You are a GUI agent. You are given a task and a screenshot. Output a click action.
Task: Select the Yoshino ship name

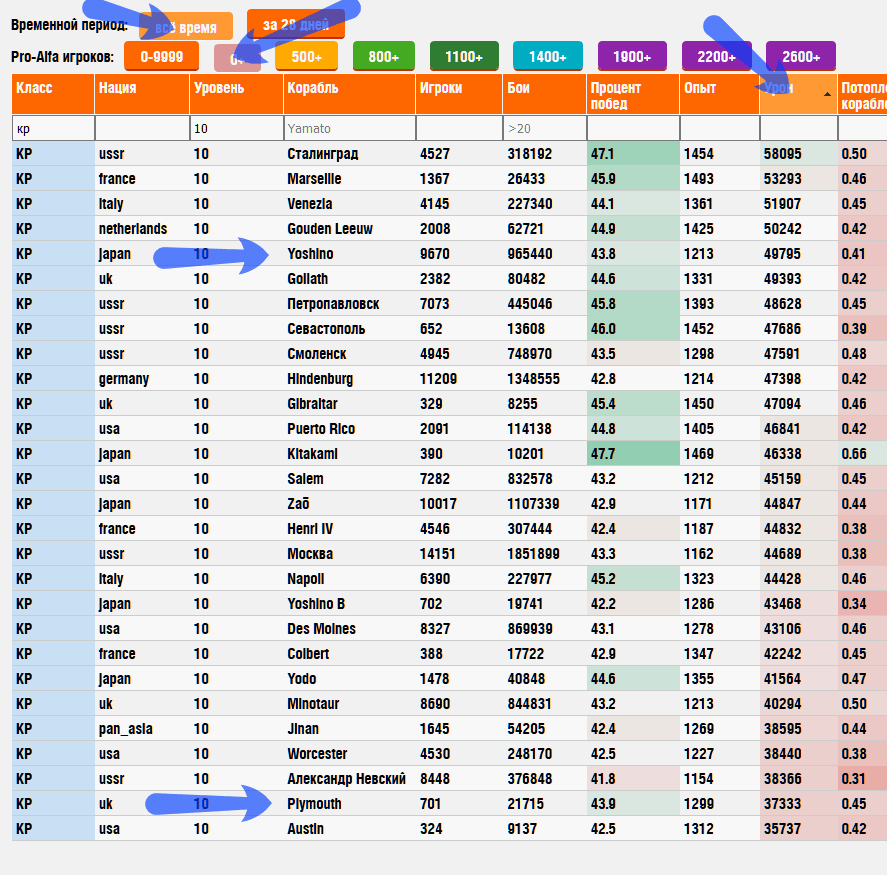pyautogui.click(x=310, y=253)
